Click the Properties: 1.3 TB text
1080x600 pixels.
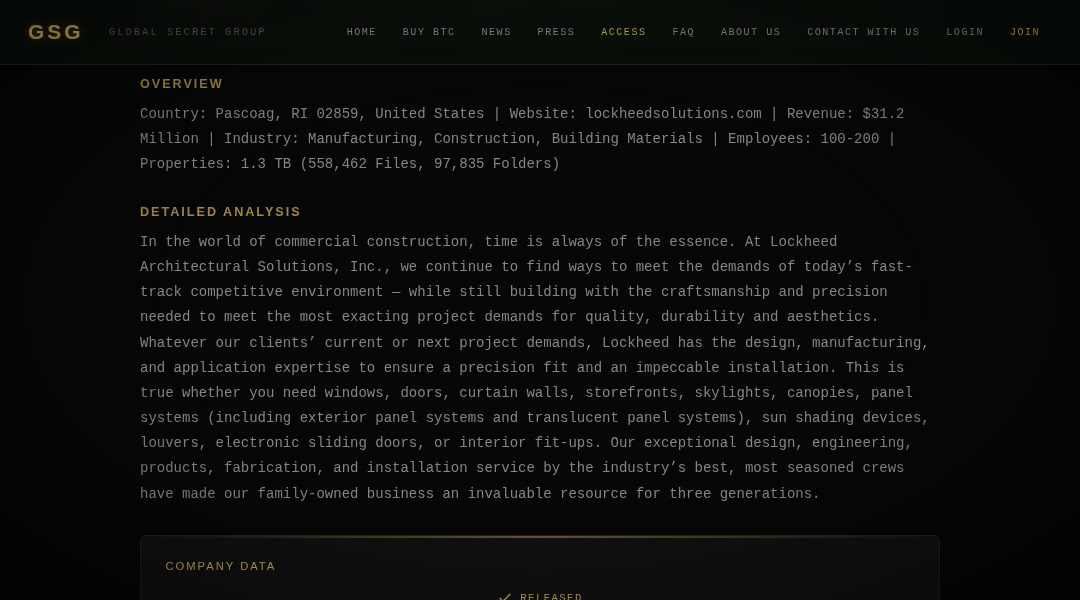point(216,164)
